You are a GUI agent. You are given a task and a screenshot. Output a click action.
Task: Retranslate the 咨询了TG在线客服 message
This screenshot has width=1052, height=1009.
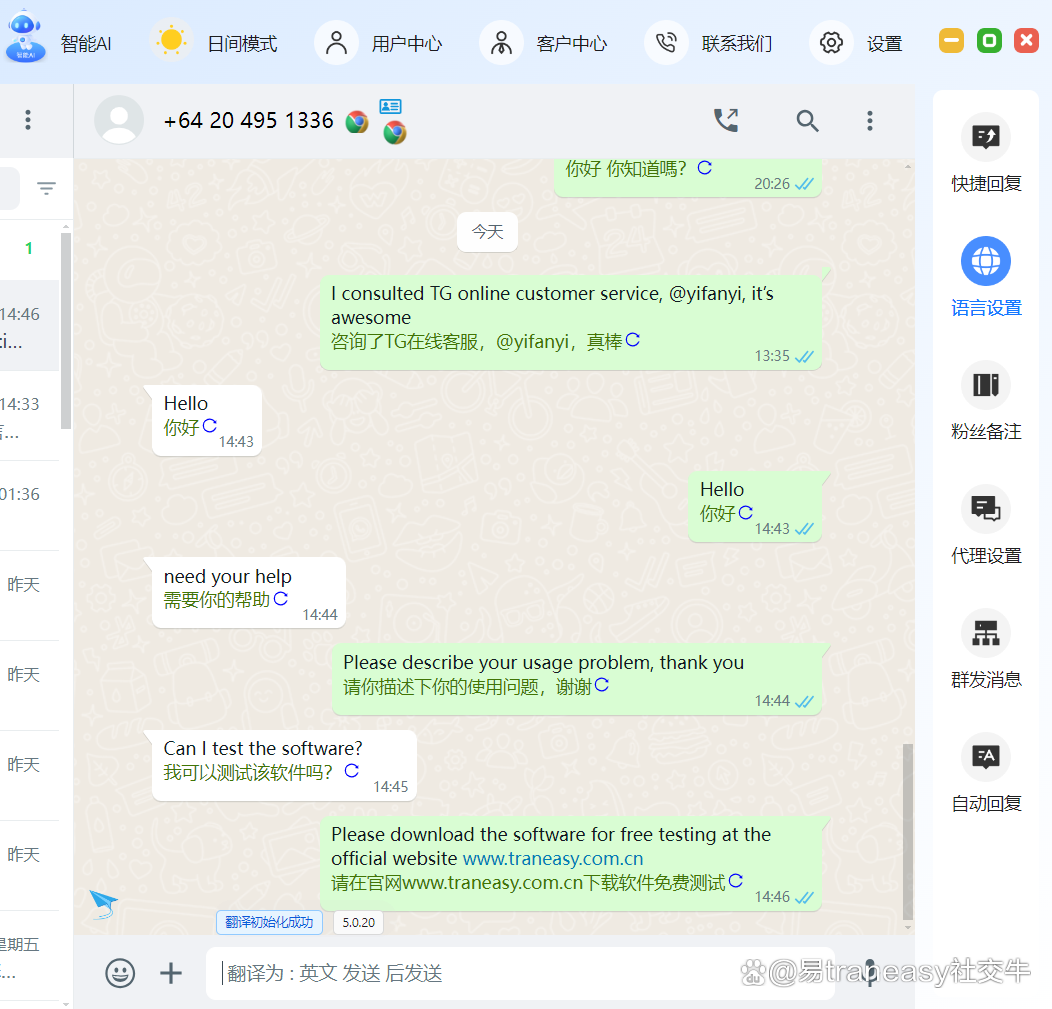tap(633, 340)
